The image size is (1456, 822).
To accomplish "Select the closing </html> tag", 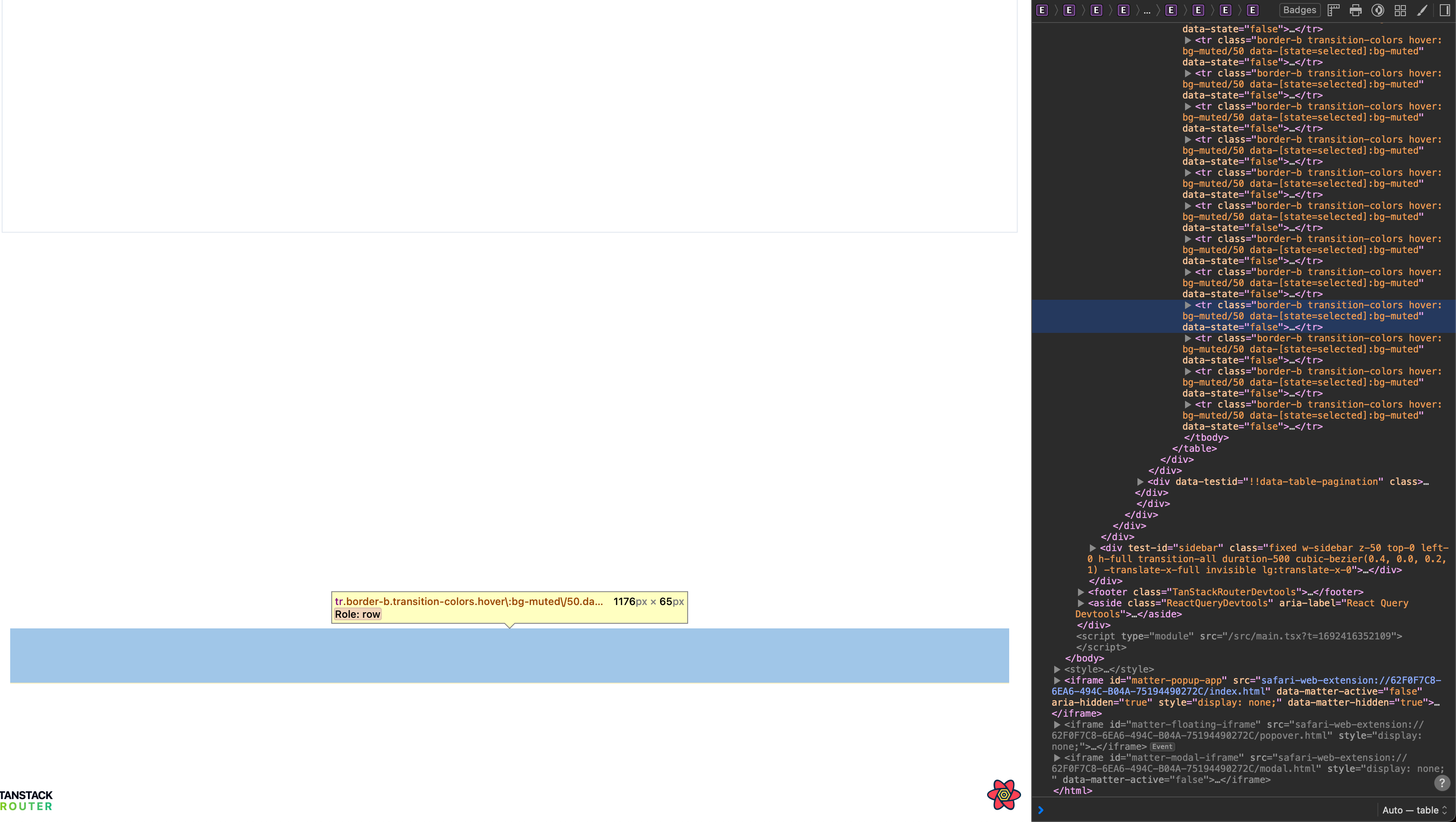I will click(x=1073, y=791).
